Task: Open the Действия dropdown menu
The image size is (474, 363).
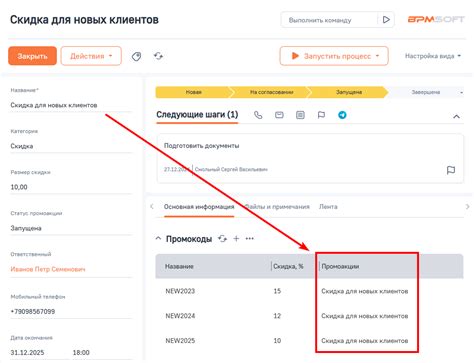Action: coord(91,56)
